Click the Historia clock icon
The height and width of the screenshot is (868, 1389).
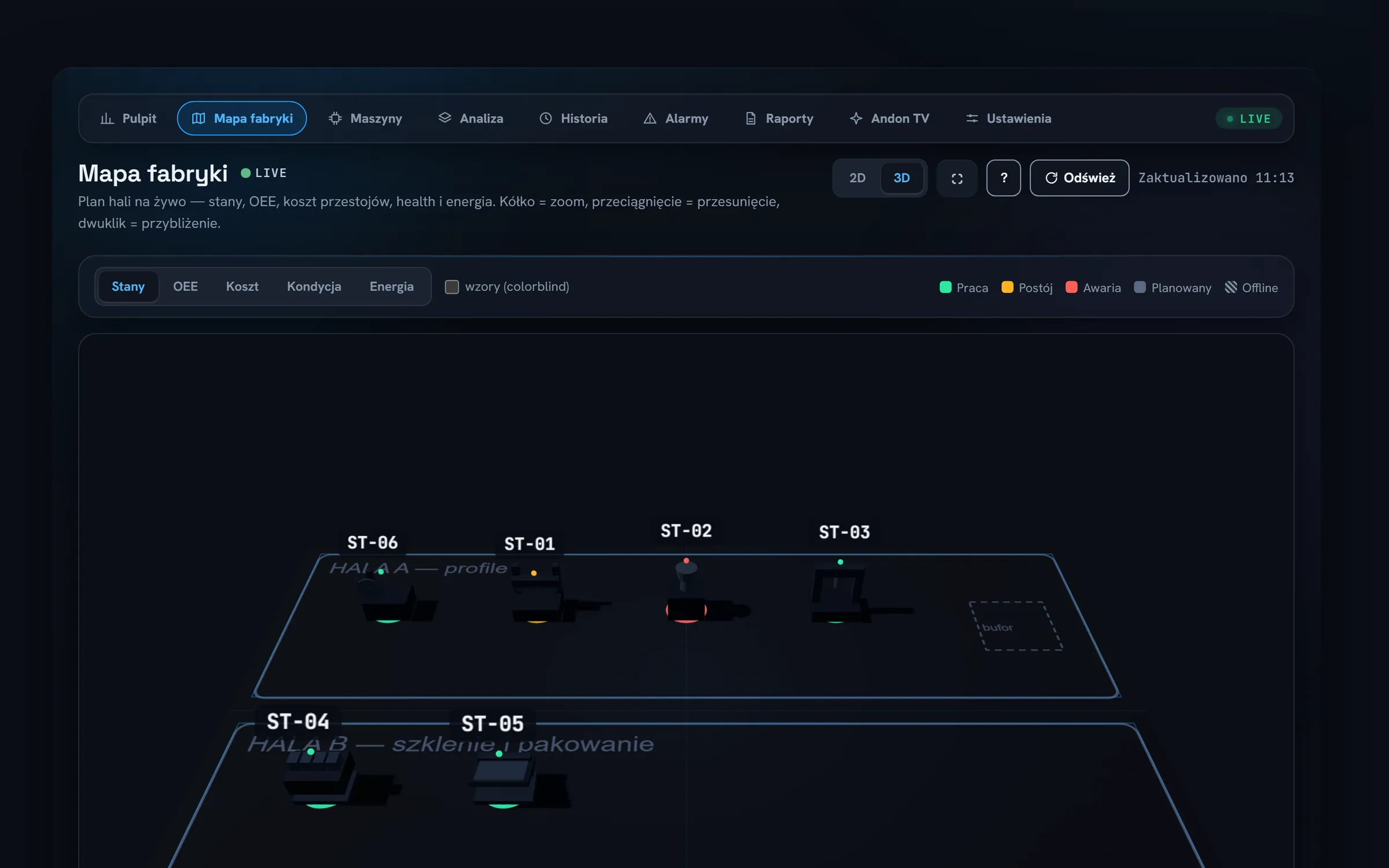[546, 119]
